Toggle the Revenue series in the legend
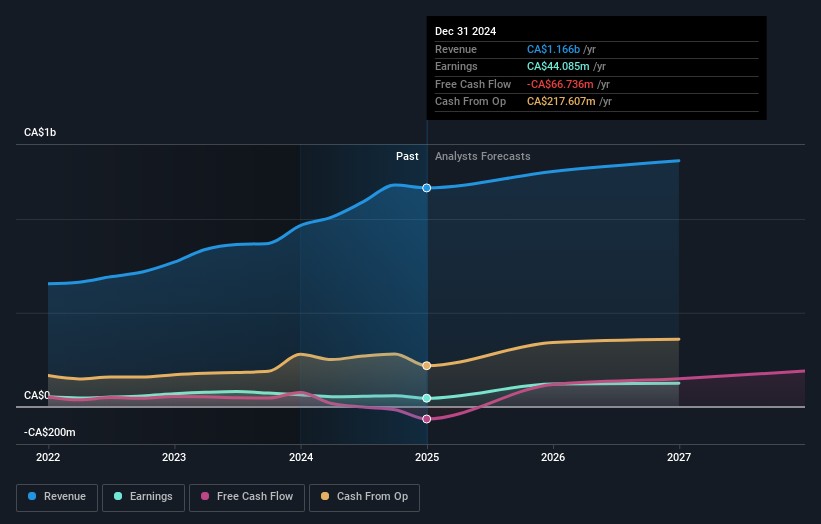 57,496
